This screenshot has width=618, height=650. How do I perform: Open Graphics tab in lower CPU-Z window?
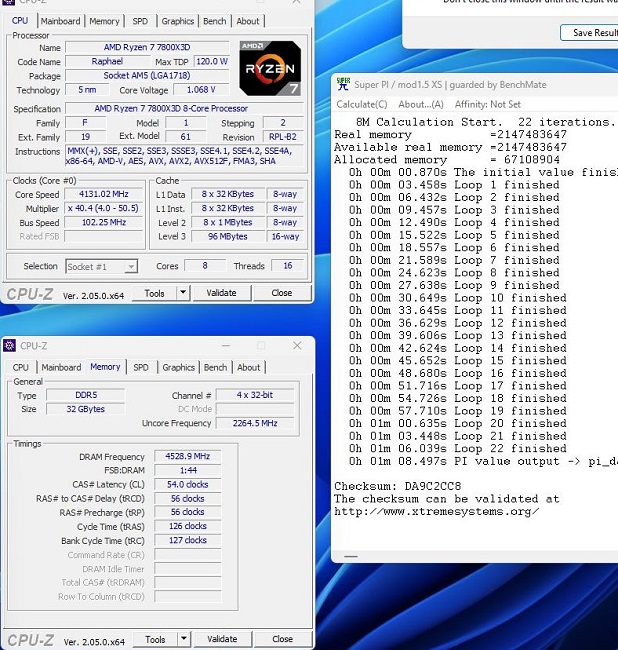(x=179, y=367)
